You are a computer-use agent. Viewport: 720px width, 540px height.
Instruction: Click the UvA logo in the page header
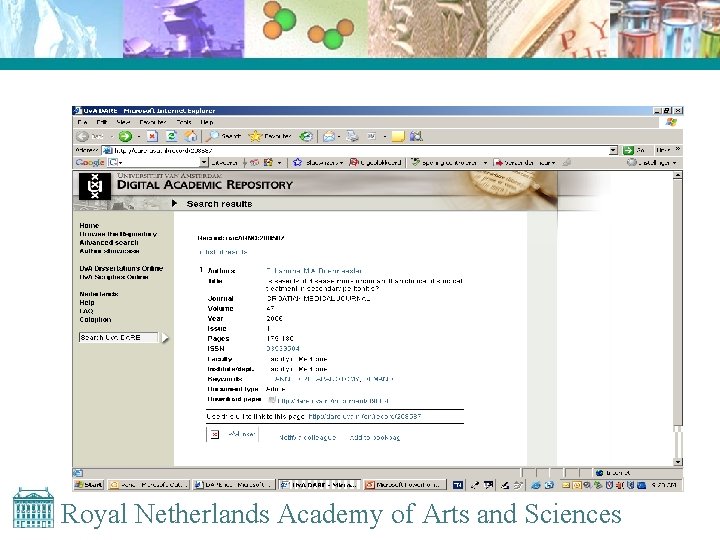coord(95,186)
